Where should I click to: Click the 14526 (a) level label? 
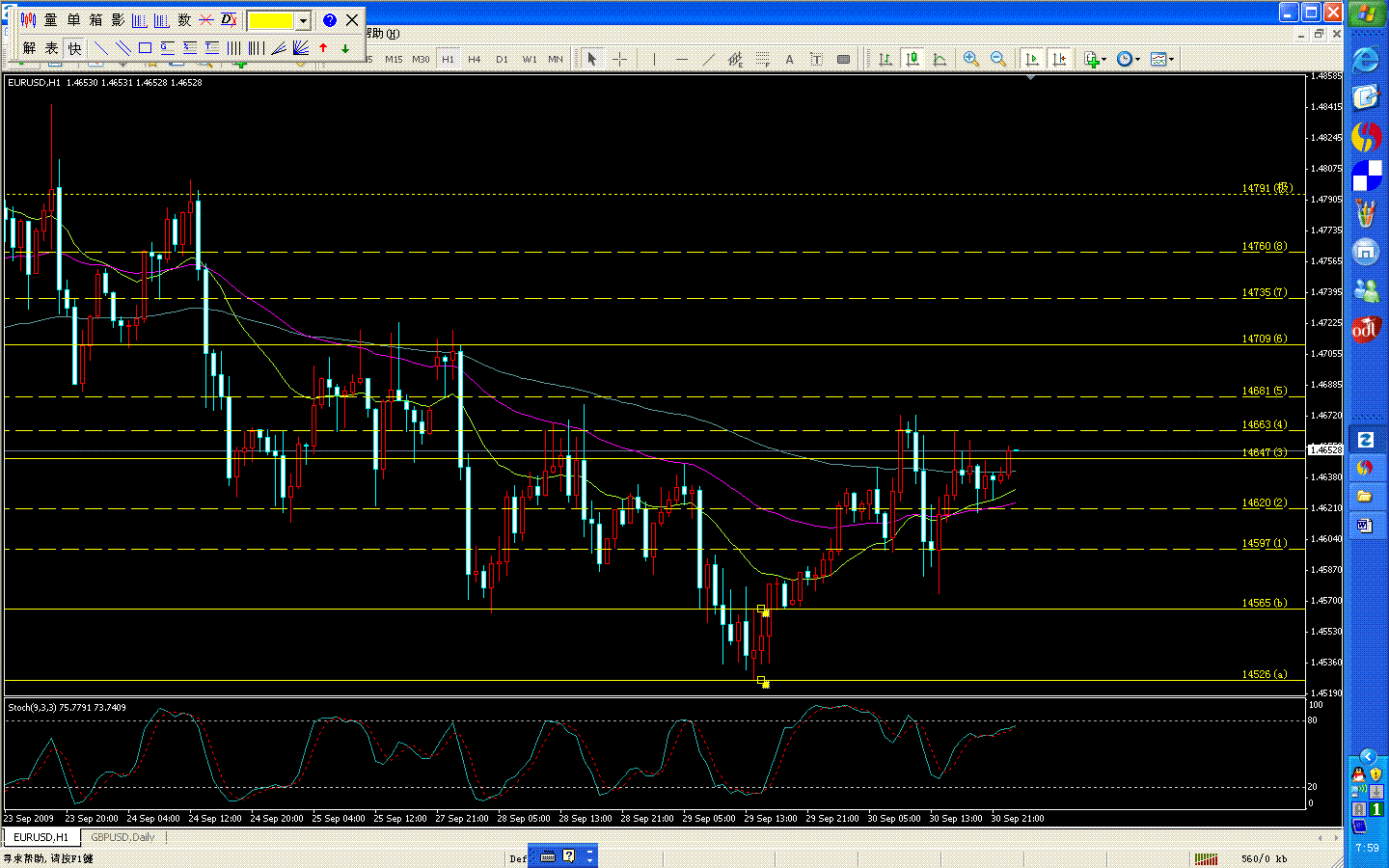(x=1264, y=674)
